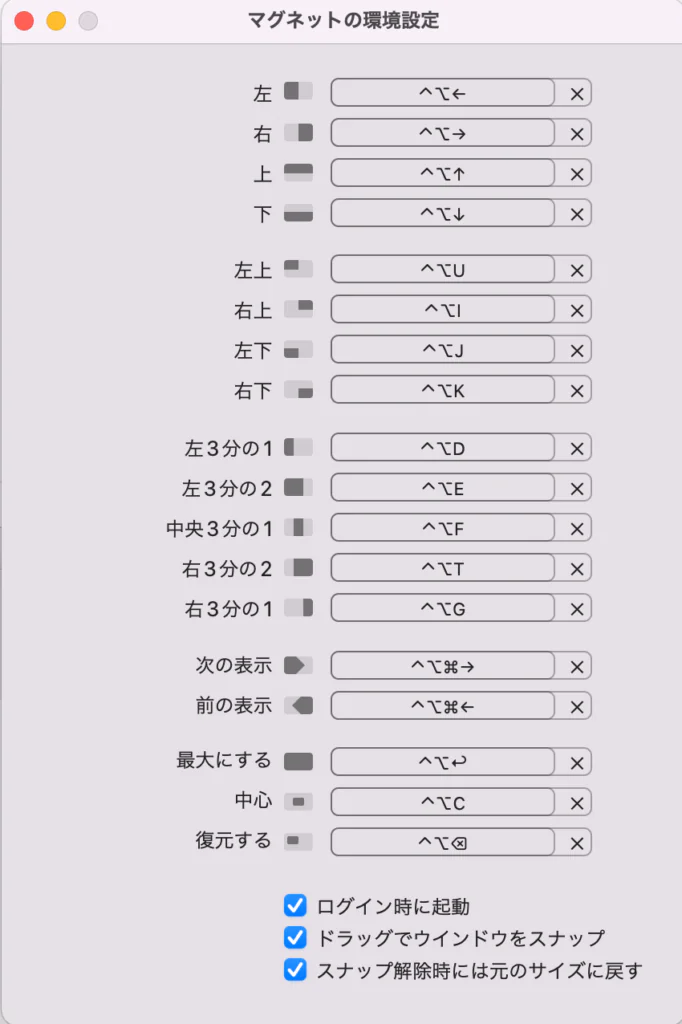
Task: Click the right two-thirds (右3分の2) layout icon
Action: point(299,568)
